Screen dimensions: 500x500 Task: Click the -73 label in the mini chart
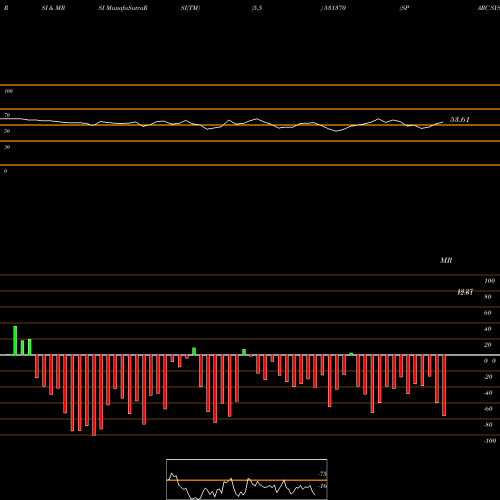323,474
